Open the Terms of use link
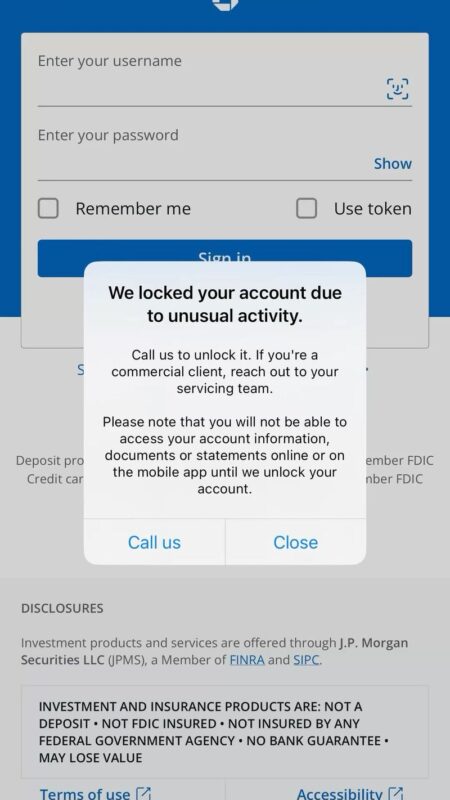 [85, 793]
